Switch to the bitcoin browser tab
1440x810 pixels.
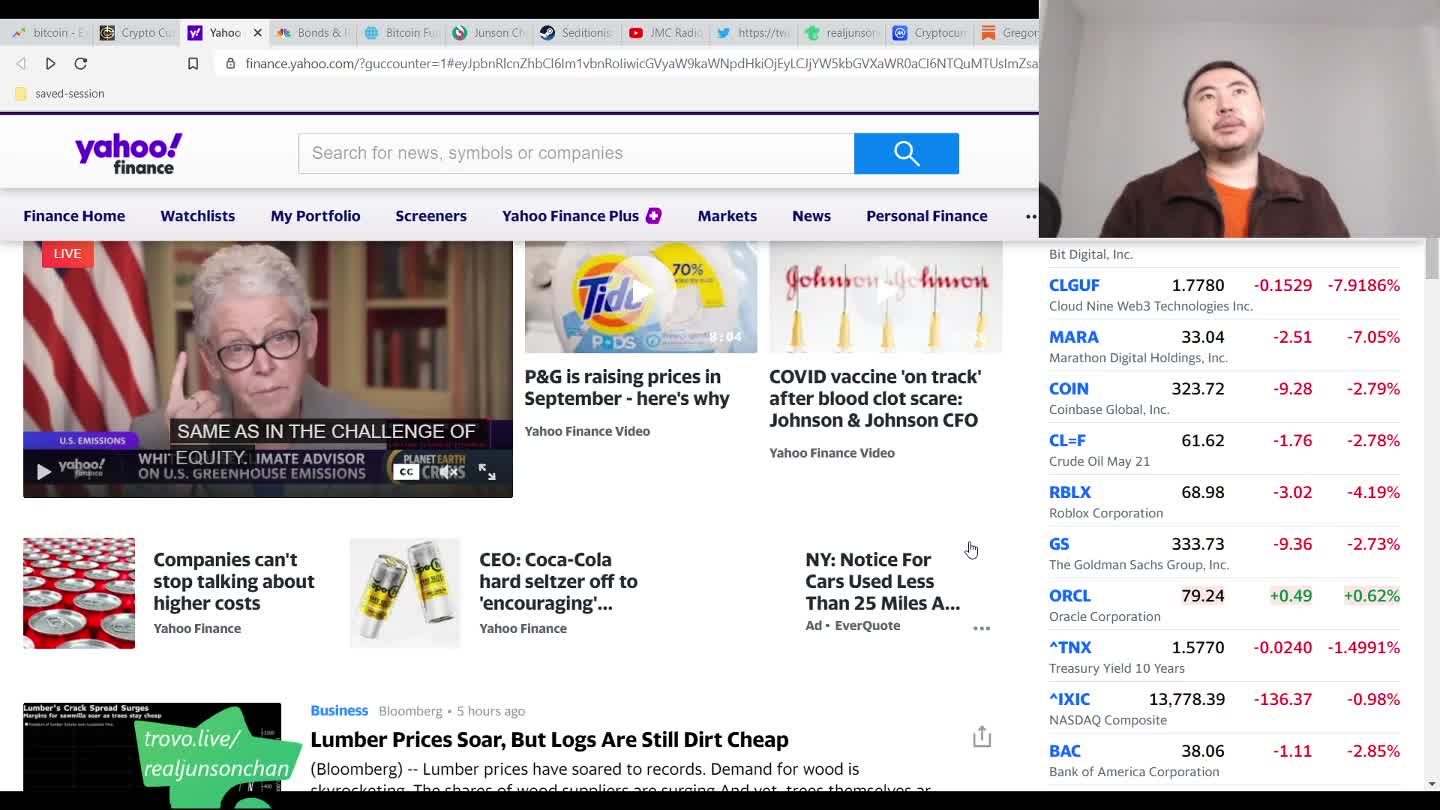pyautogui.click(x=49, y=33)
